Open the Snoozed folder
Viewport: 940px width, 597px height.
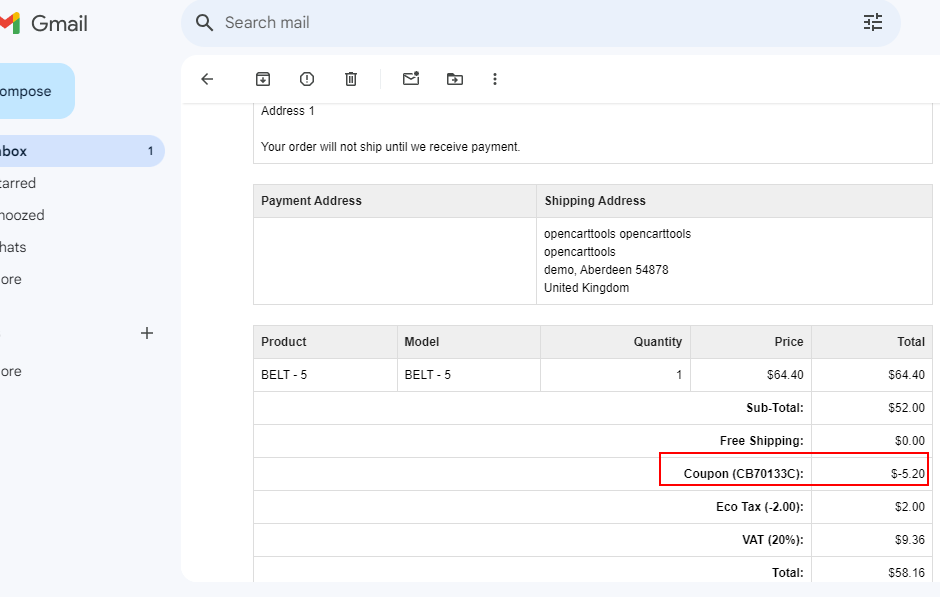(x=22, y=215)
